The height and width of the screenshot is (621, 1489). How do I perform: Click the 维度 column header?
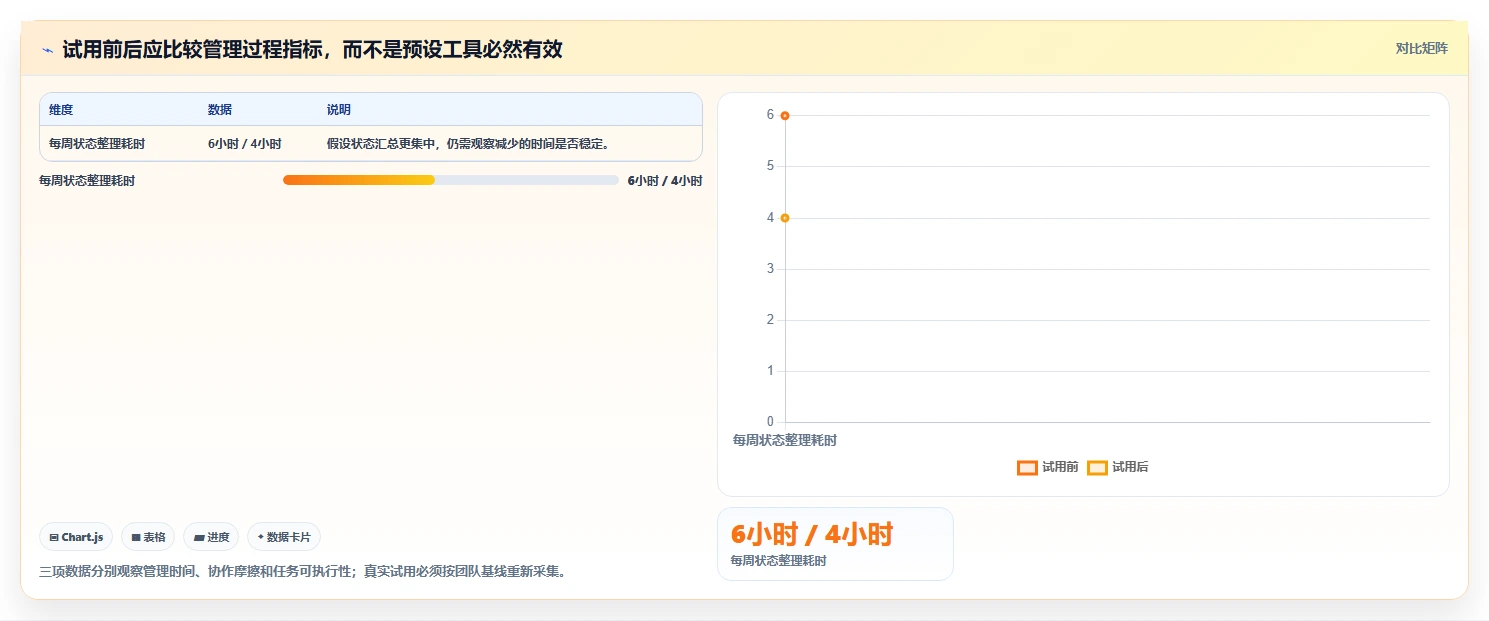[x=61, y=110]
